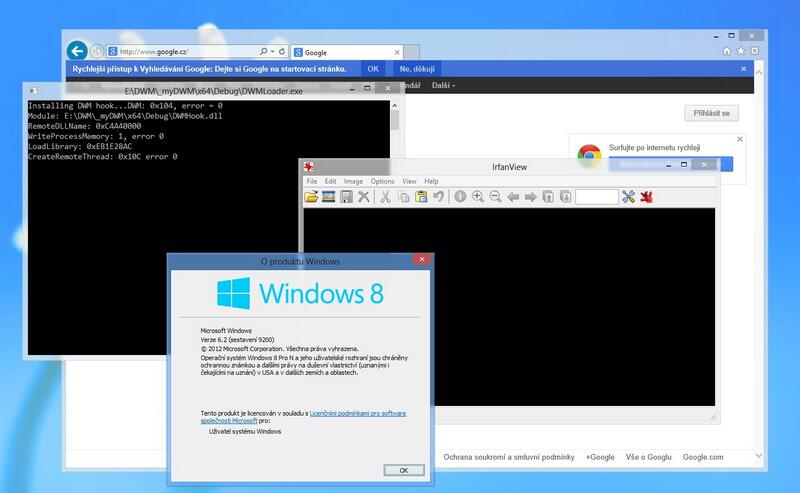800x493 pixels.
Task: Click the Forward arrow in Internet Explorer
Action: point(96,52)
